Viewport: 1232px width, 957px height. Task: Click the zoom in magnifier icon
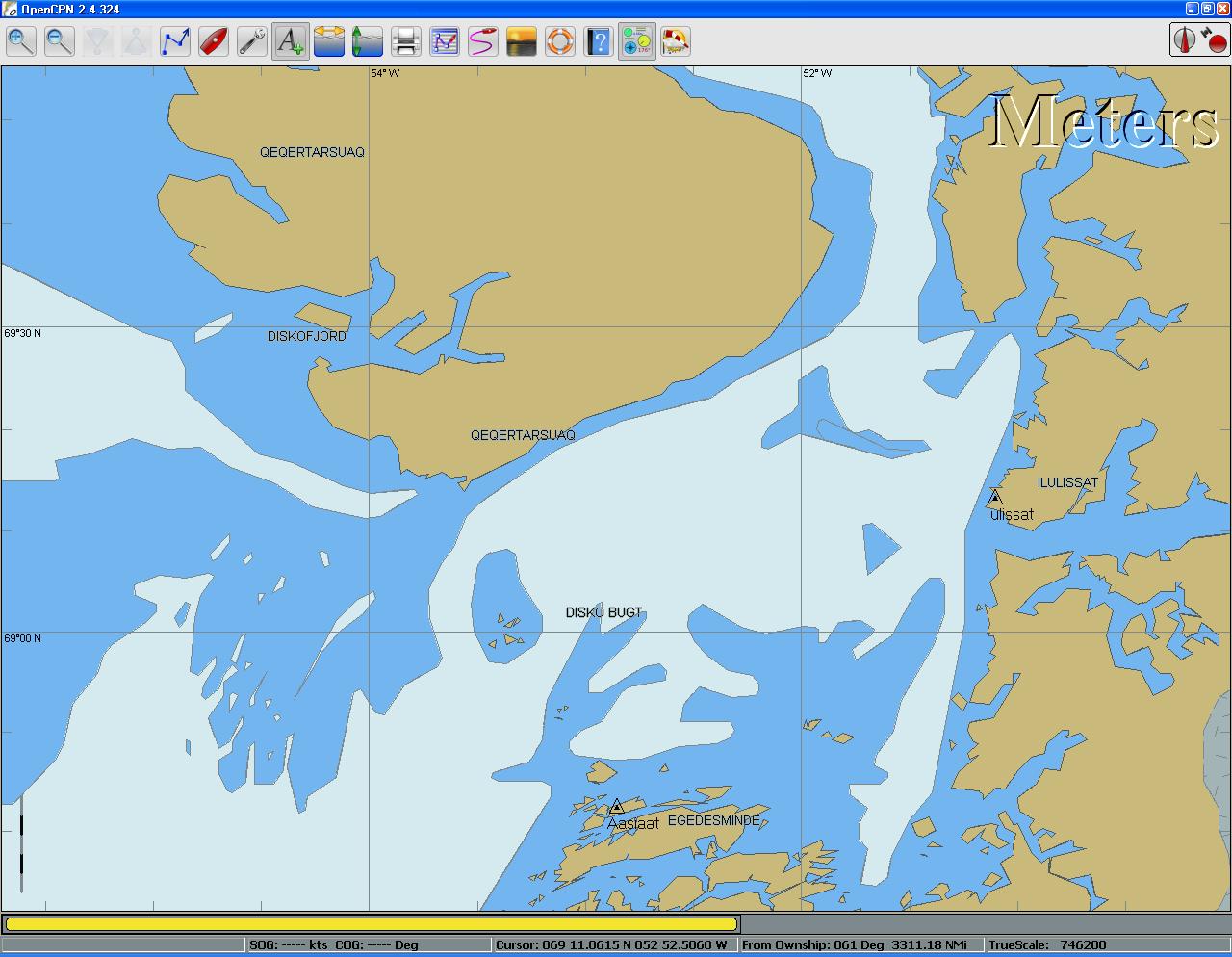point(21,41)
